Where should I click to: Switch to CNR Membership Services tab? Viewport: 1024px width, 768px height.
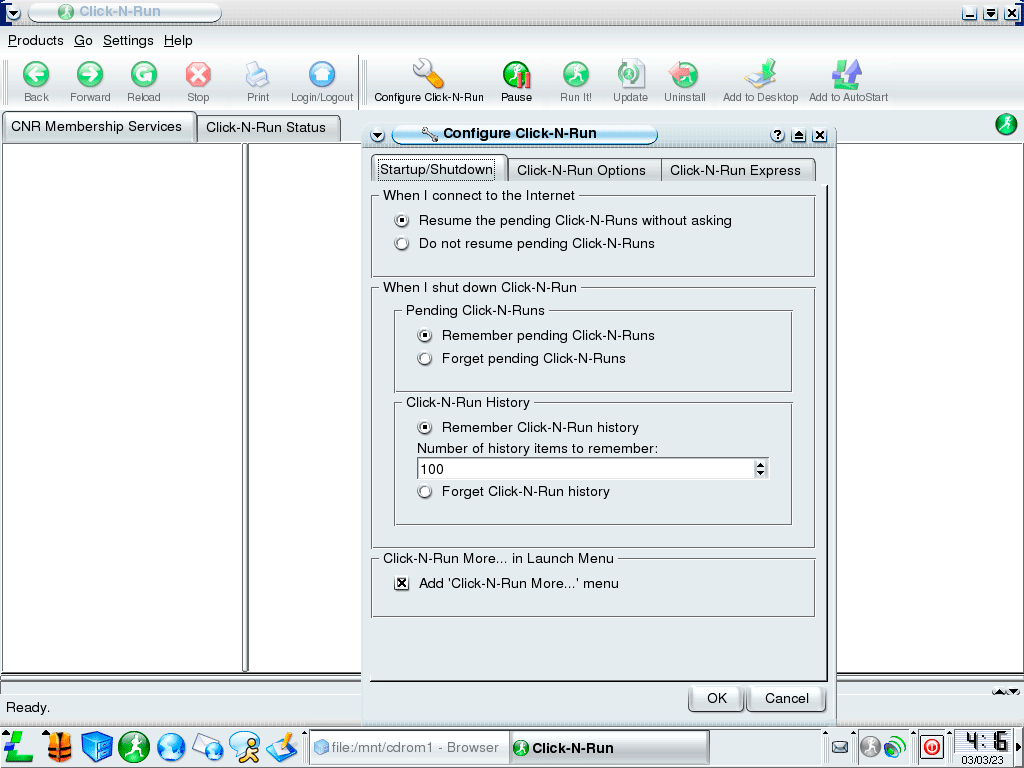[97, 127]
